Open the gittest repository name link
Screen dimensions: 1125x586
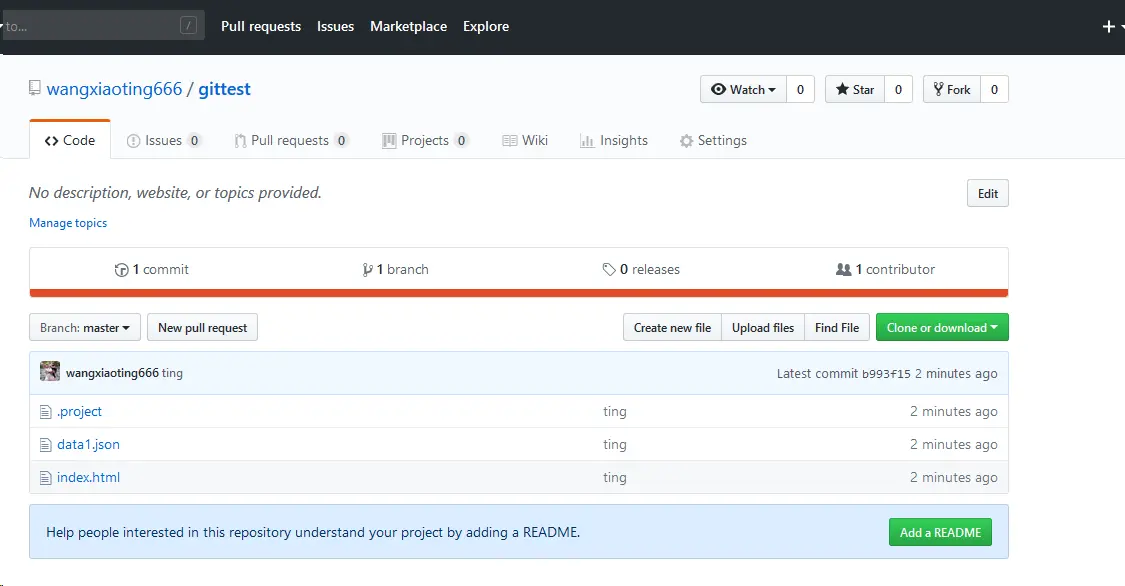[225, 89]
